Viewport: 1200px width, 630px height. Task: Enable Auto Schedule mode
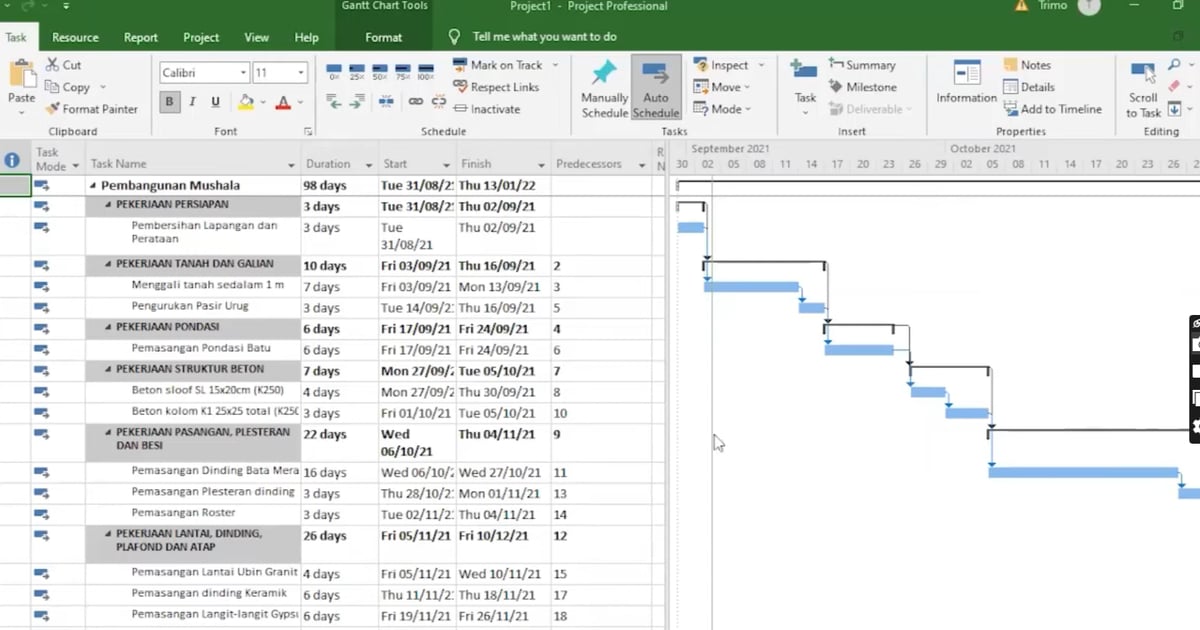(x=656, y=86)
